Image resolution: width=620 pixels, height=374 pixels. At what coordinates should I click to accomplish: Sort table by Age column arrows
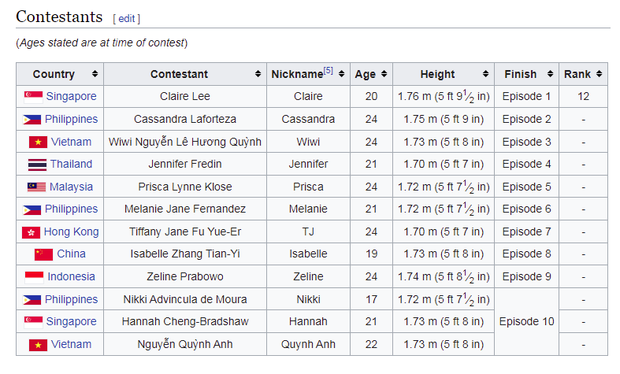[384, 74]
